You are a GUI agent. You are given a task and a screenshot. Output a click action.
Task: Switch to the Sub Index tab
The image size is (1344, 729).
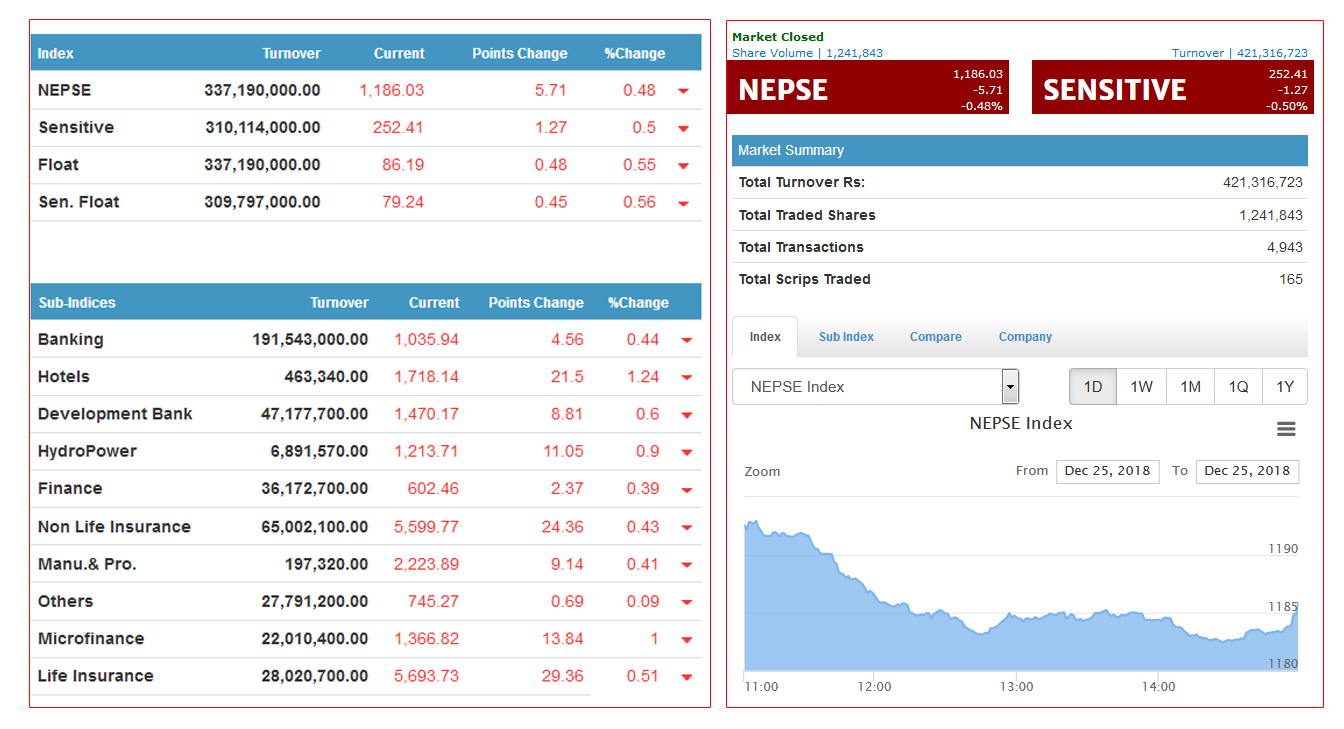click(x=846, y=337)
